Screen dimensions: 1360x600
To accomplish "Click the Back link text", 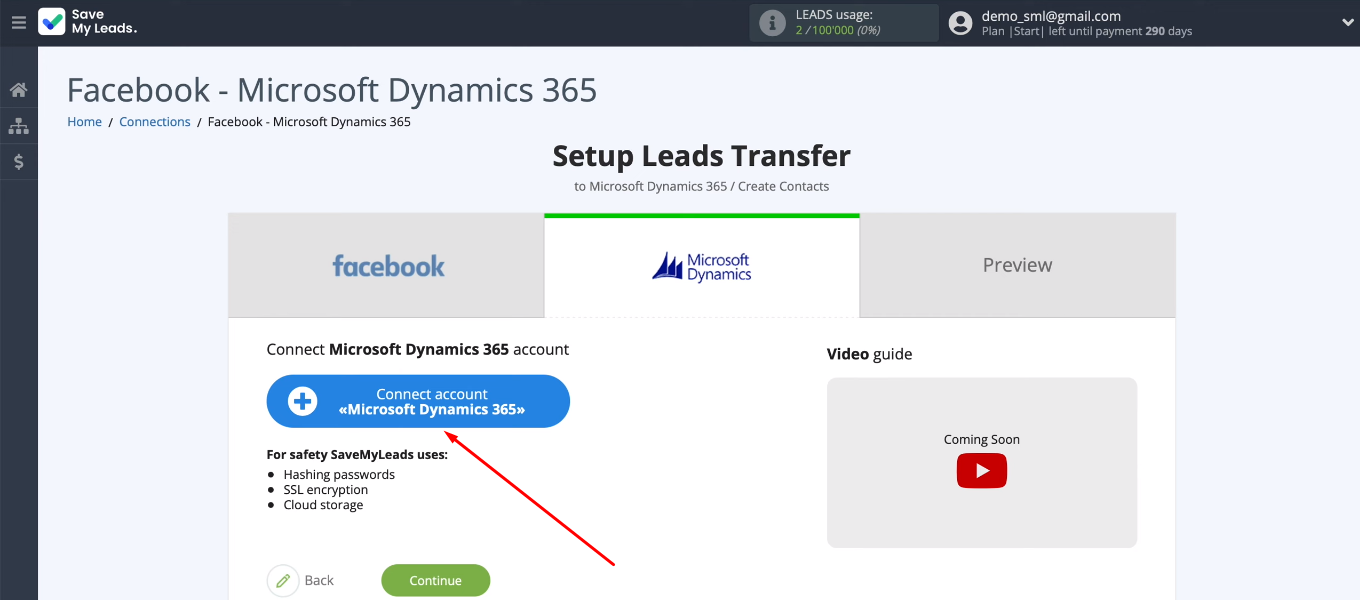I will pyautogui.click(x=319, y=580).
